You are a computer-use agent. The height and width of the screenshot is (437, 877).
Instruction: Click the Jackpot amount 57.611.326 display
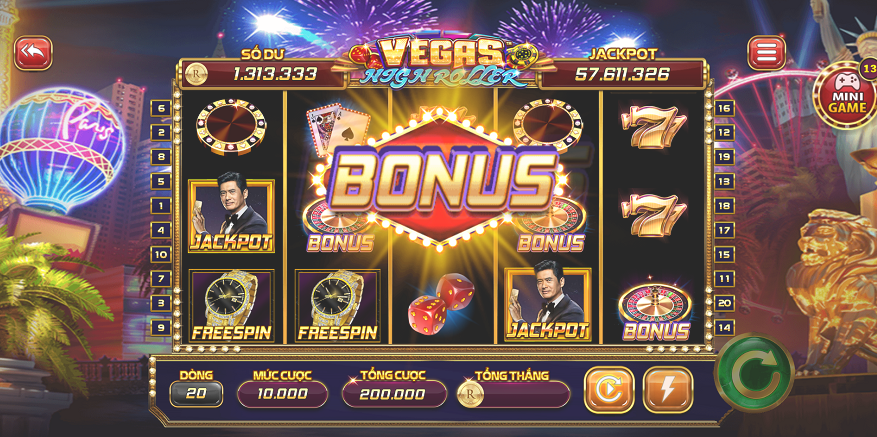[622, 74]
